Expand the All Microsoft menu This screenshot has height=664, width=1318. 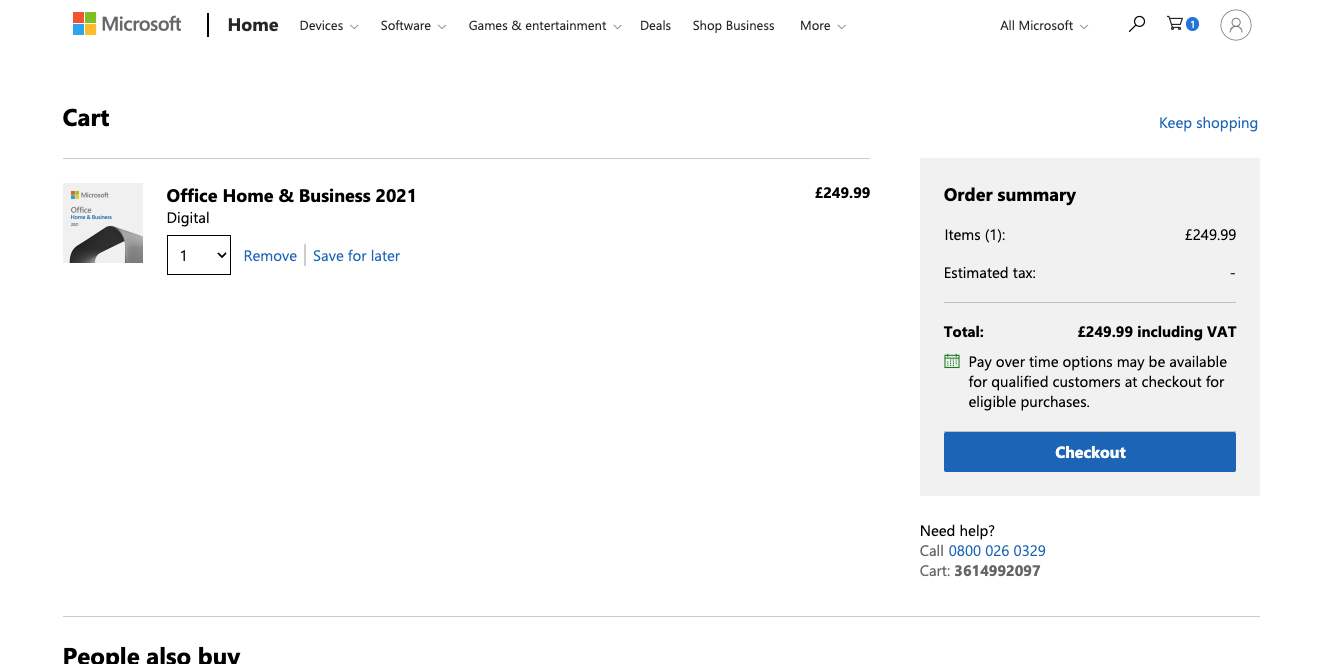(1044, 26)
